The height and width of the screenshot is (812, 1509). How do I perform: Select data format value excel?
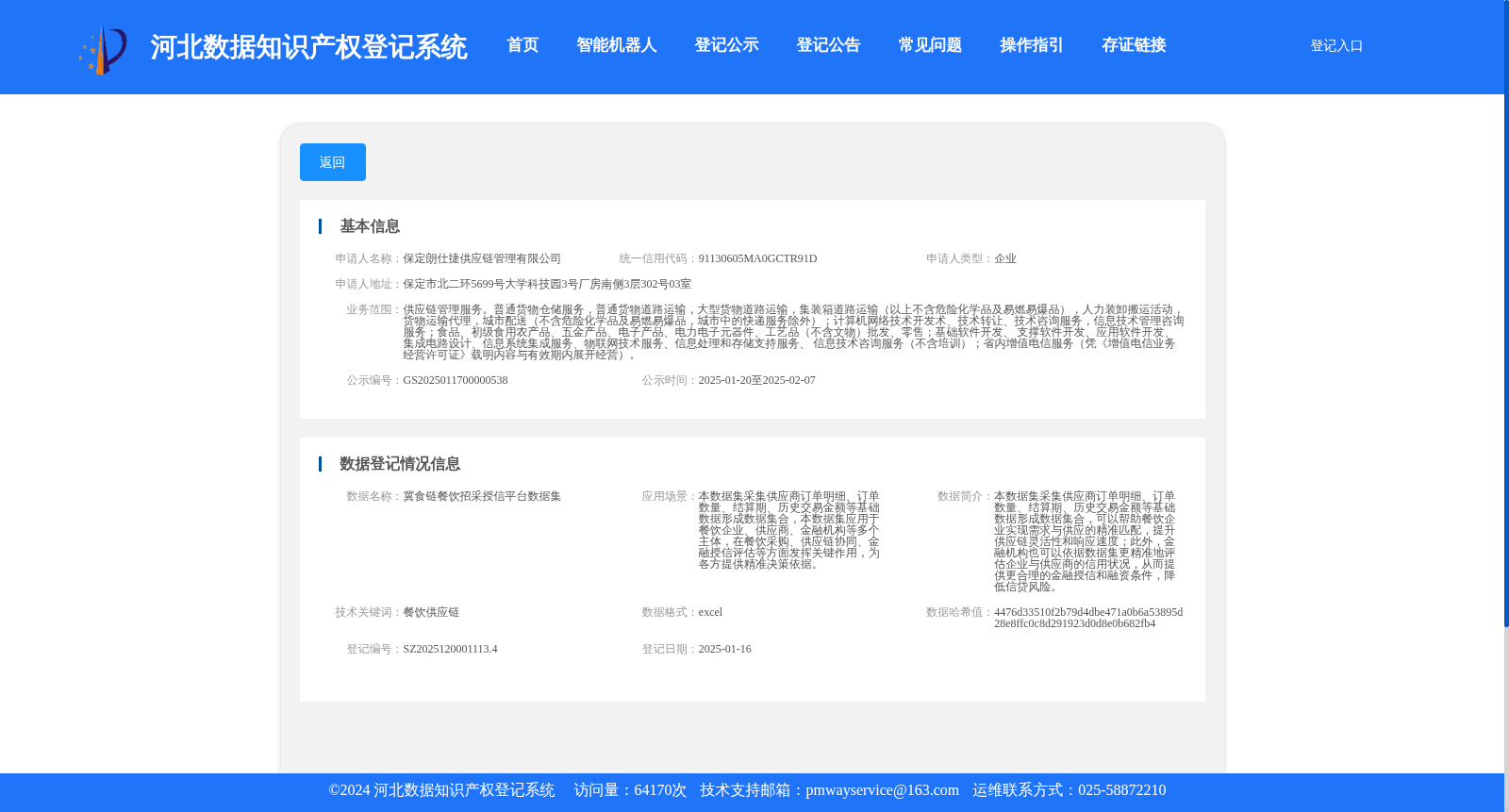click(710, 612)
